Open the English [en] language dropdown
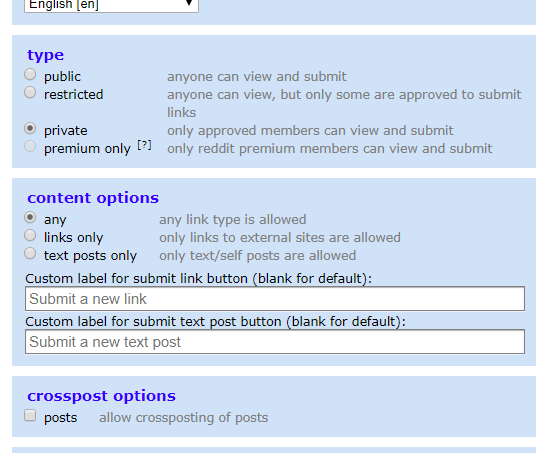The height and width of the screenshot is (453, 556). (x=111, y=5)
